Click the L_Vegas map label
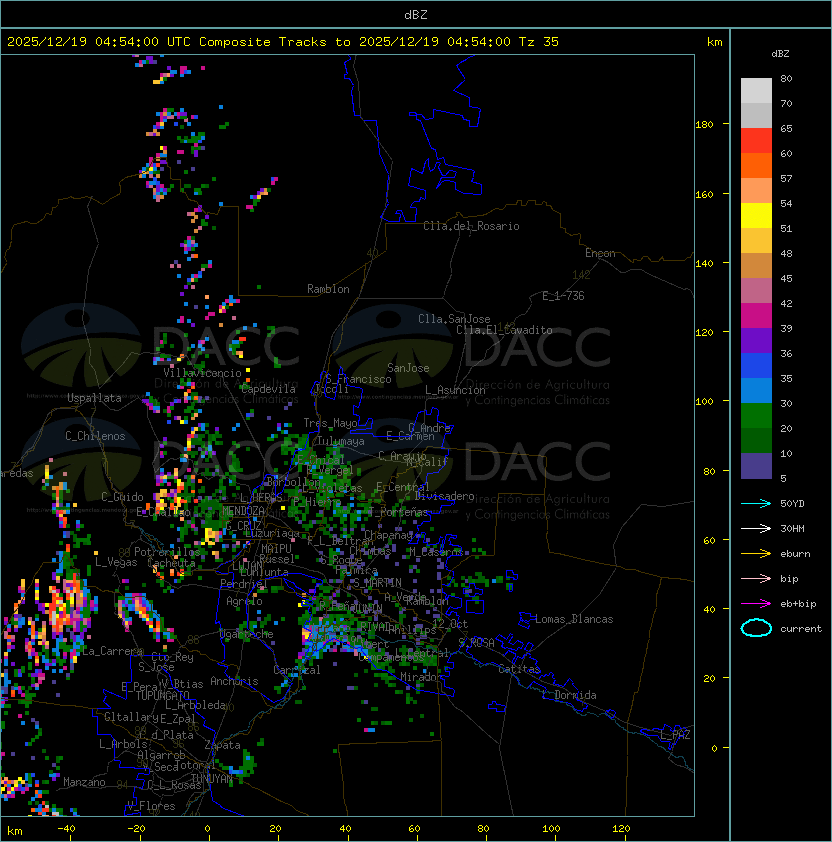 click(x=116, y=562)
